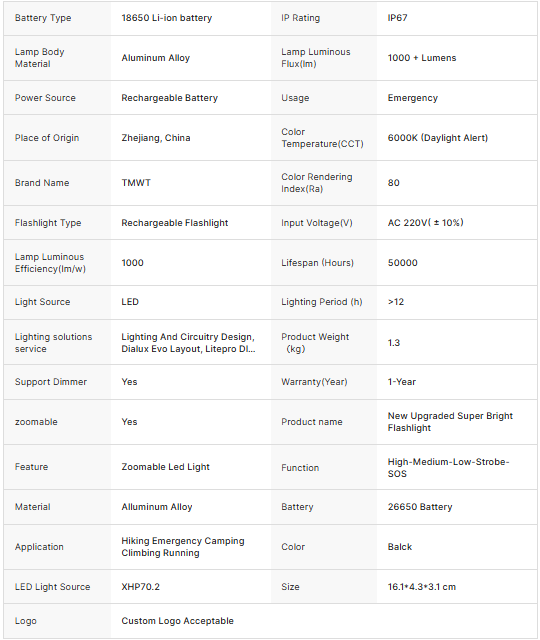The width and height of the screenshot is (540, 640).
Task: Select the High-Medium-Low-Strobe-SOS function value
Action: tap(448, 468)
